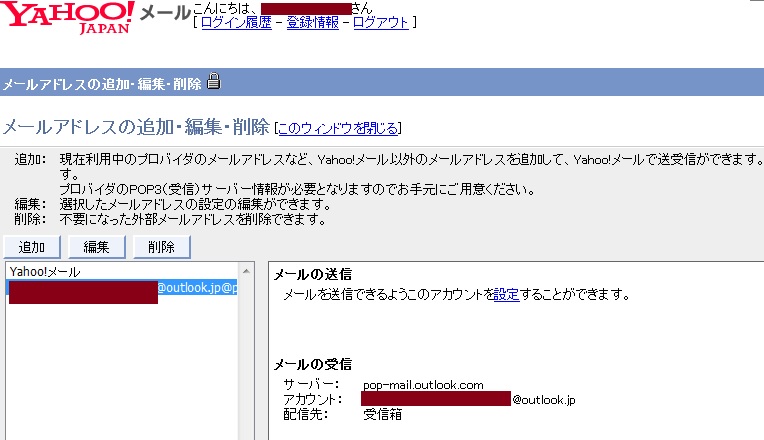Click the 配信先: label
This screenshot has height=440, width=764.
click(306, 414)
